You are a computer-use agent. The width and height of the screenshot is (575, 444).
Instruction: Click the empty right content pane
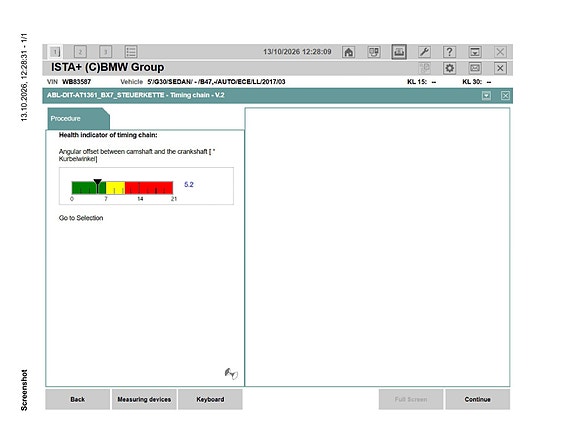(377, 247)
